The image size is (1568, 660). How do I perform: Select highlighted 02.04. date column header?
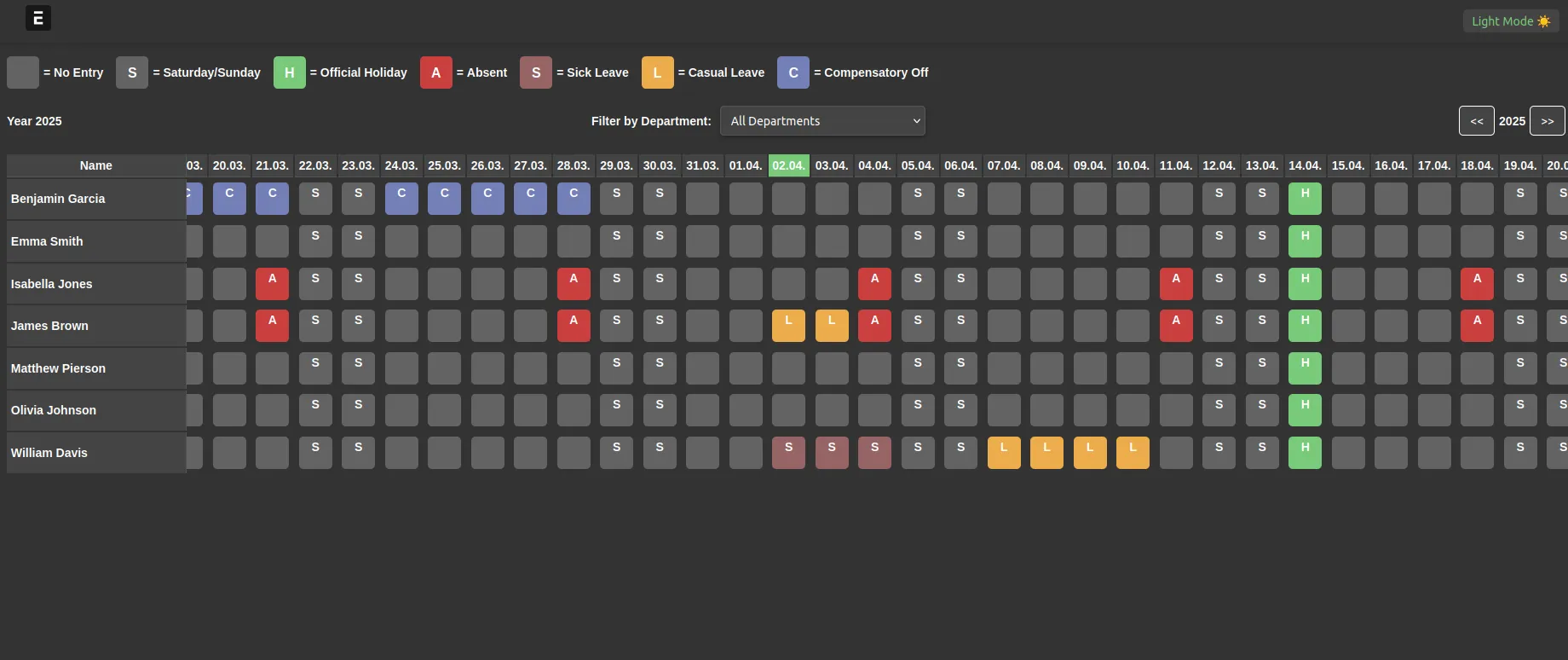(x=788, y=165)
